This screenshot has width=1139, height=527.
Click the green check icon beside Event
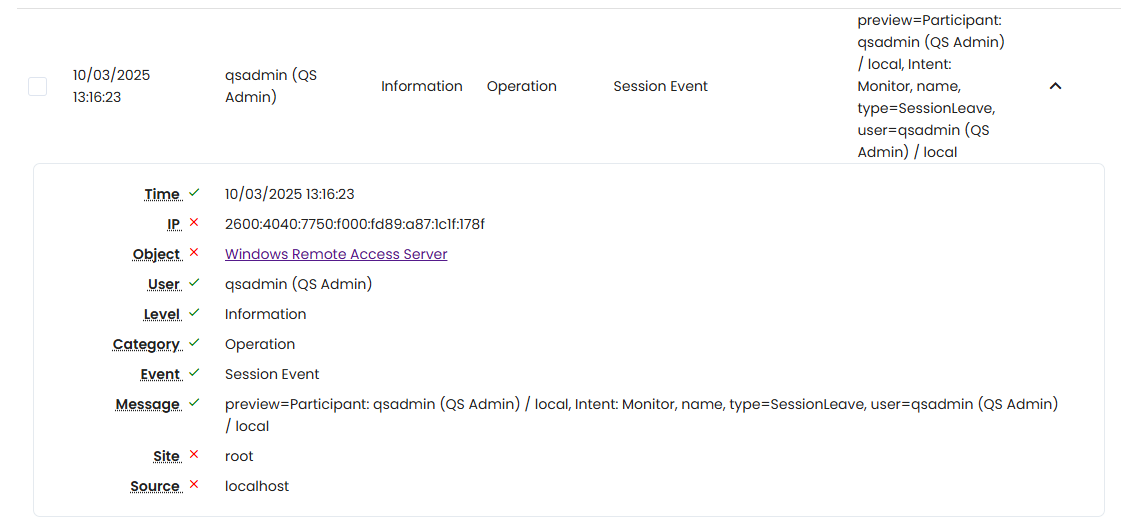pos(194,373)
